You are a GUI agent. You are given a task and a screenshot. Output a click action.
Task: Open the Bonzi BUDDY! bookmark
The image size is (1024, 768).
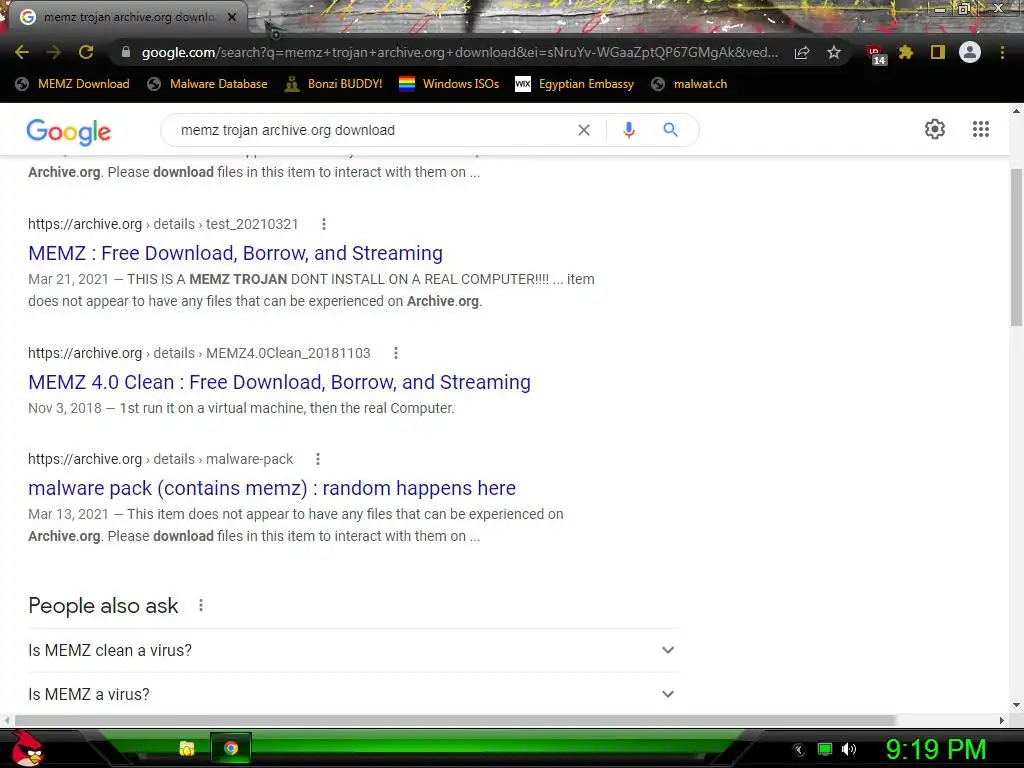334,84
